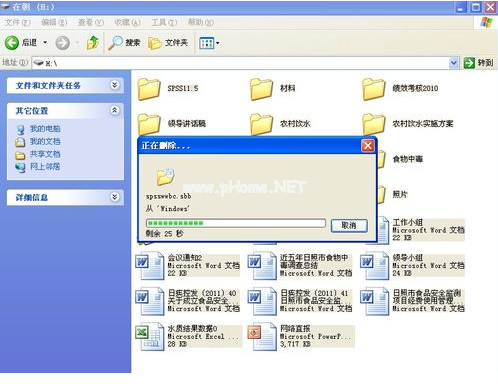Go up one folder level icon
Image resolution: width=498 pixels, height=391 pixels.
[x=92, y=43]
